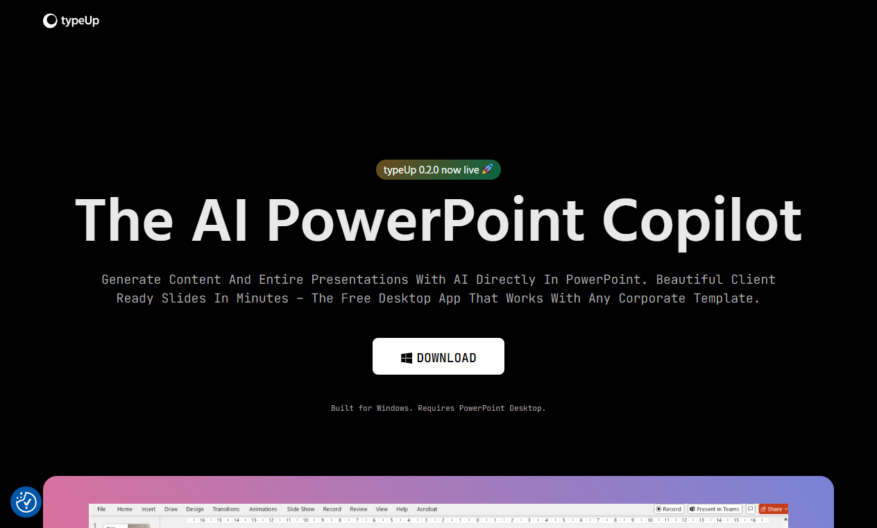The image size is (877, 528).
Task: Switch to Transitions tab in PowerPoint preview
Action: coord(226,509)
